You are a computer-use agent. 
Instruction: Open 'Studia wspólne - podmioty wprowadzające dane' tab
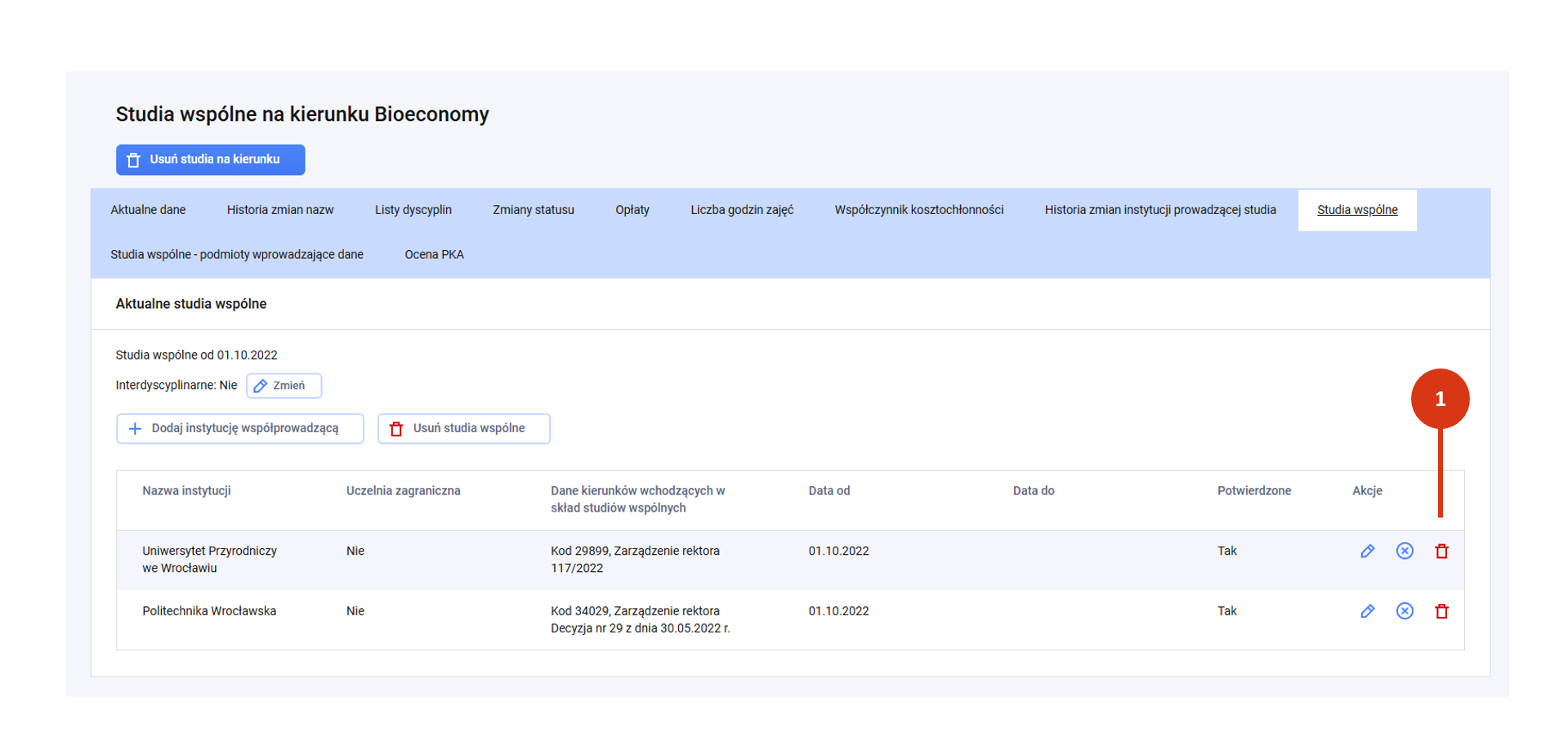(237, 255)
